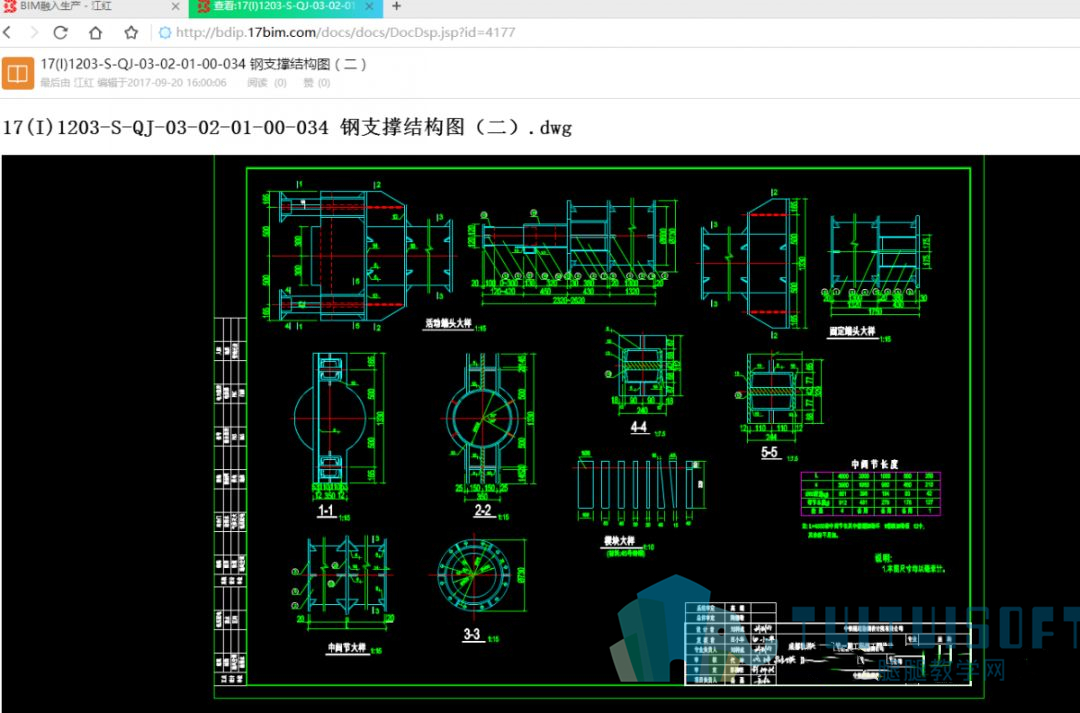Click the 说明 notes heading in drawing
This screenshot has width=1080, height=713.
pyautogui.click(x=883, y=557)
